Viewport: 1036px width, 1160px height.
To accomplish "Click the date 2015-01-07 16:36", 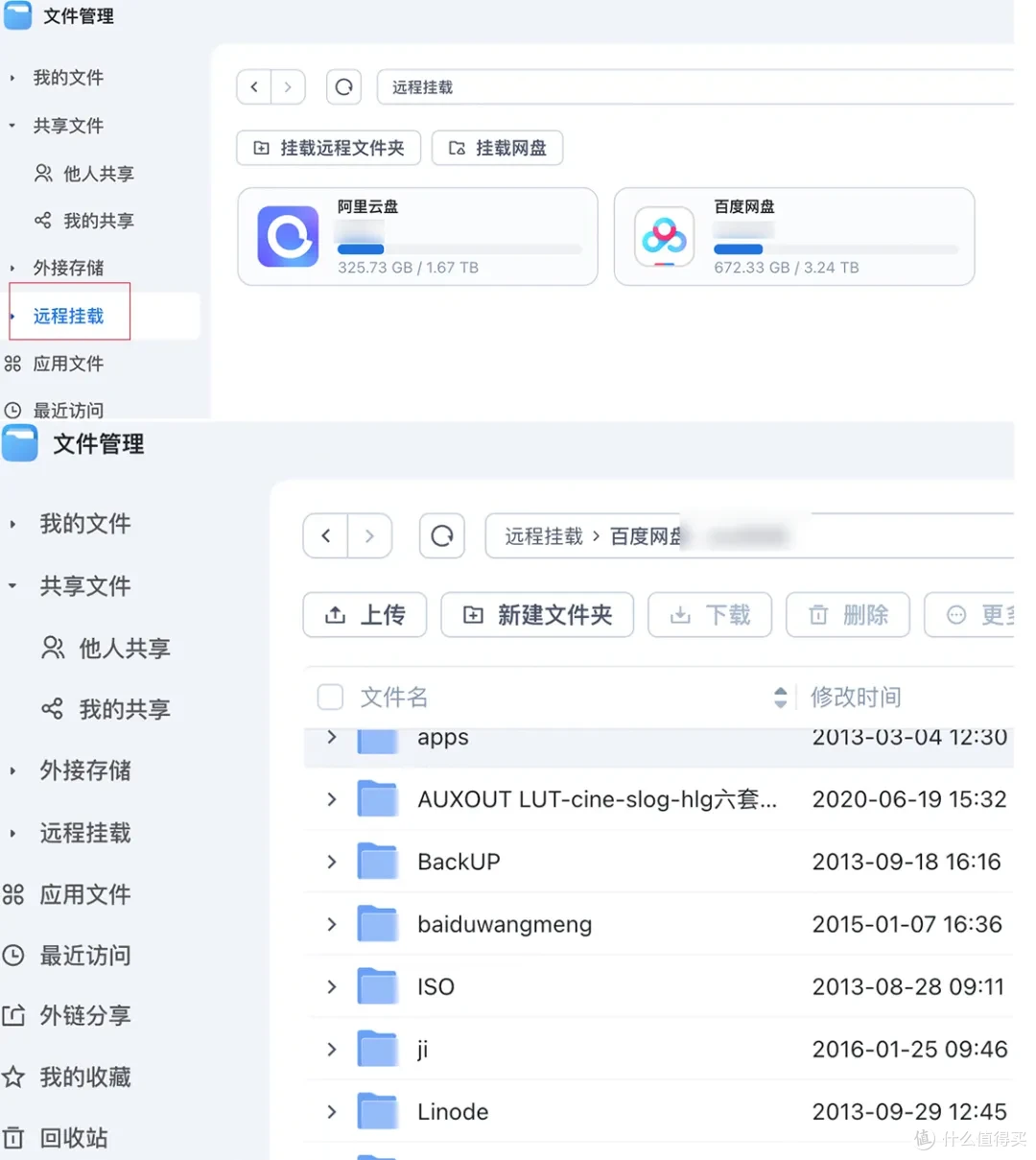I will [907, 924].
